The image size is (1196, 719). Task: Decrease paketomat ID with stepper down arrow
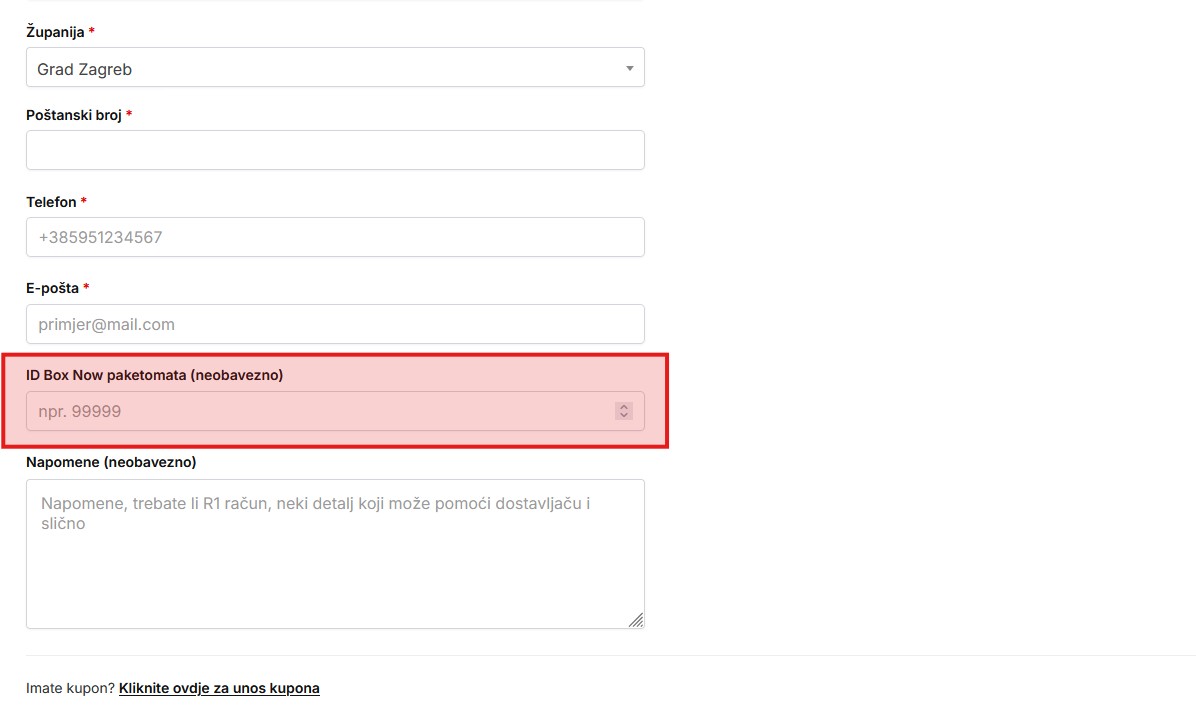click(624, 415)
